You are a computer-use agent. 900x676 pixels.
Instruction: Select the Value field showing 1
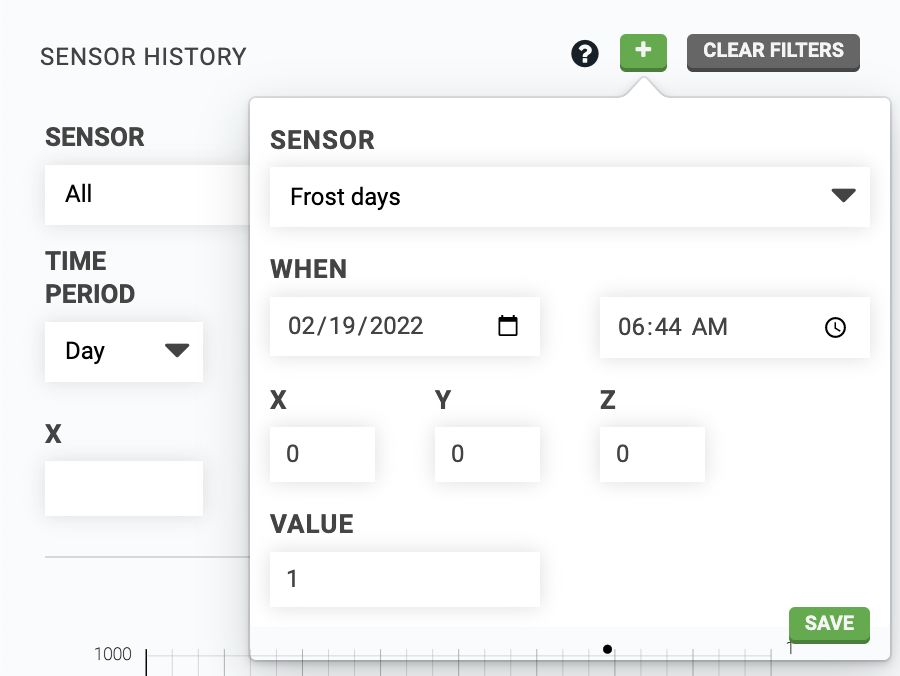tap(404, 579)
